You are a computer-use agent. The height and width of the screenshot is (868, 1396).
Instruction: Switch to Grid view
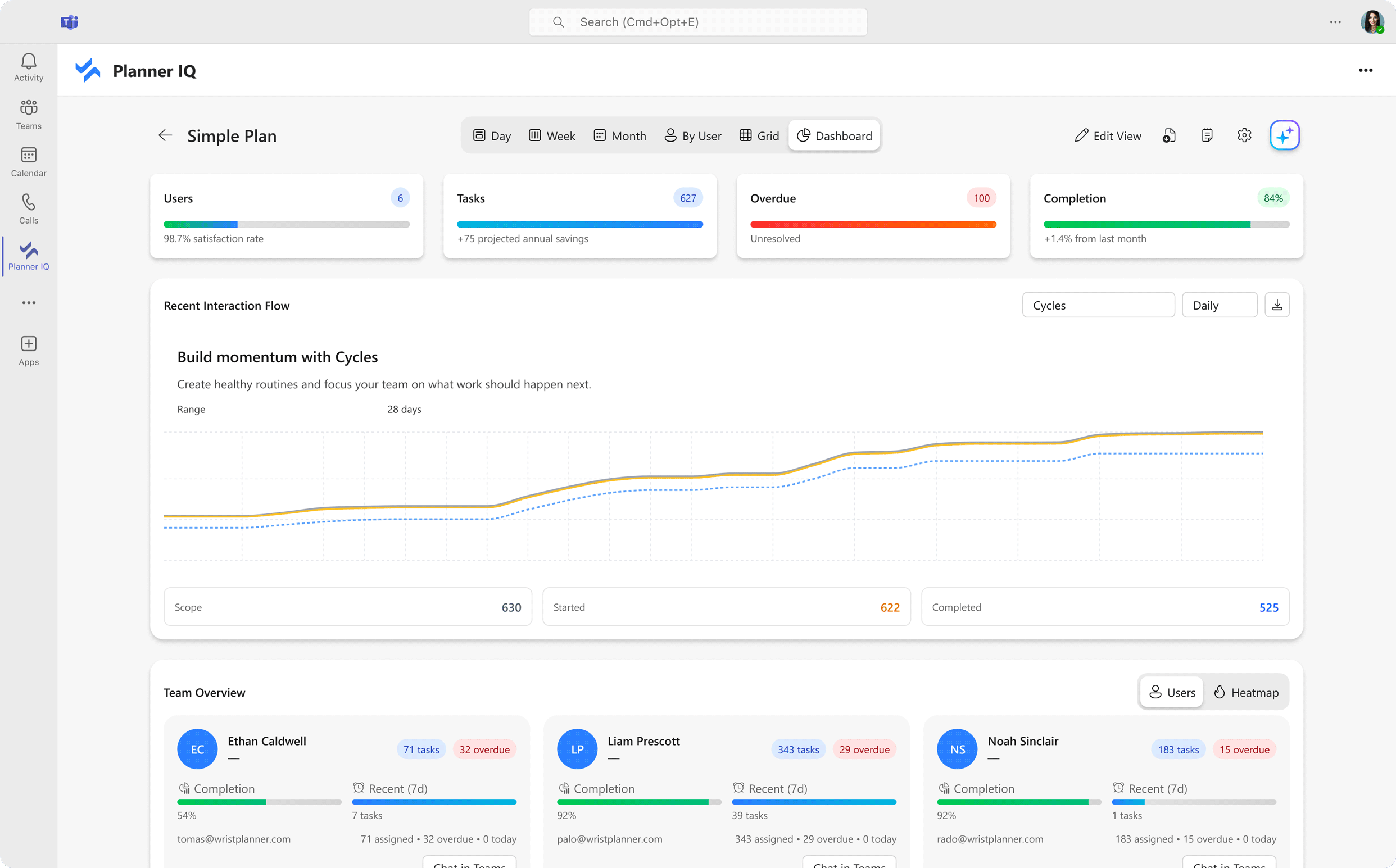[x=759, y=135]
